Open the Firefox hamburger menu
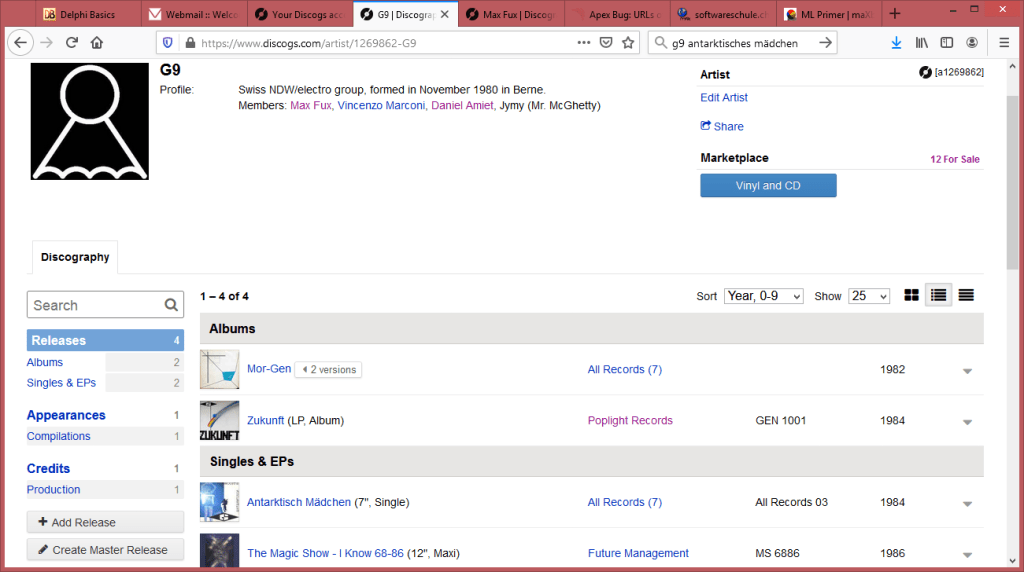Viewport: 1024px width, 572px height. point(1003,43)
